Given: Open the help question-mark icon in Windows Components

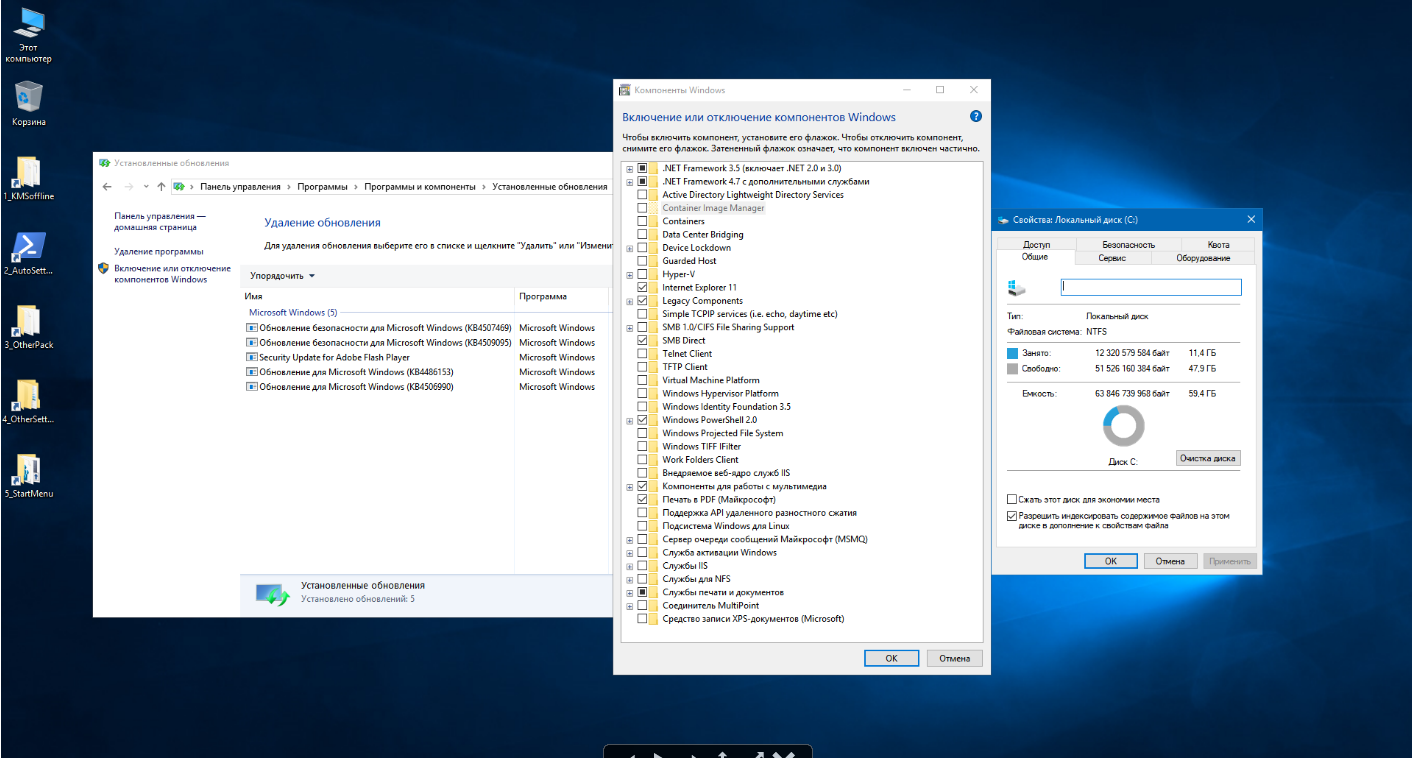Looking at the screenshot, I should [976, 117].
